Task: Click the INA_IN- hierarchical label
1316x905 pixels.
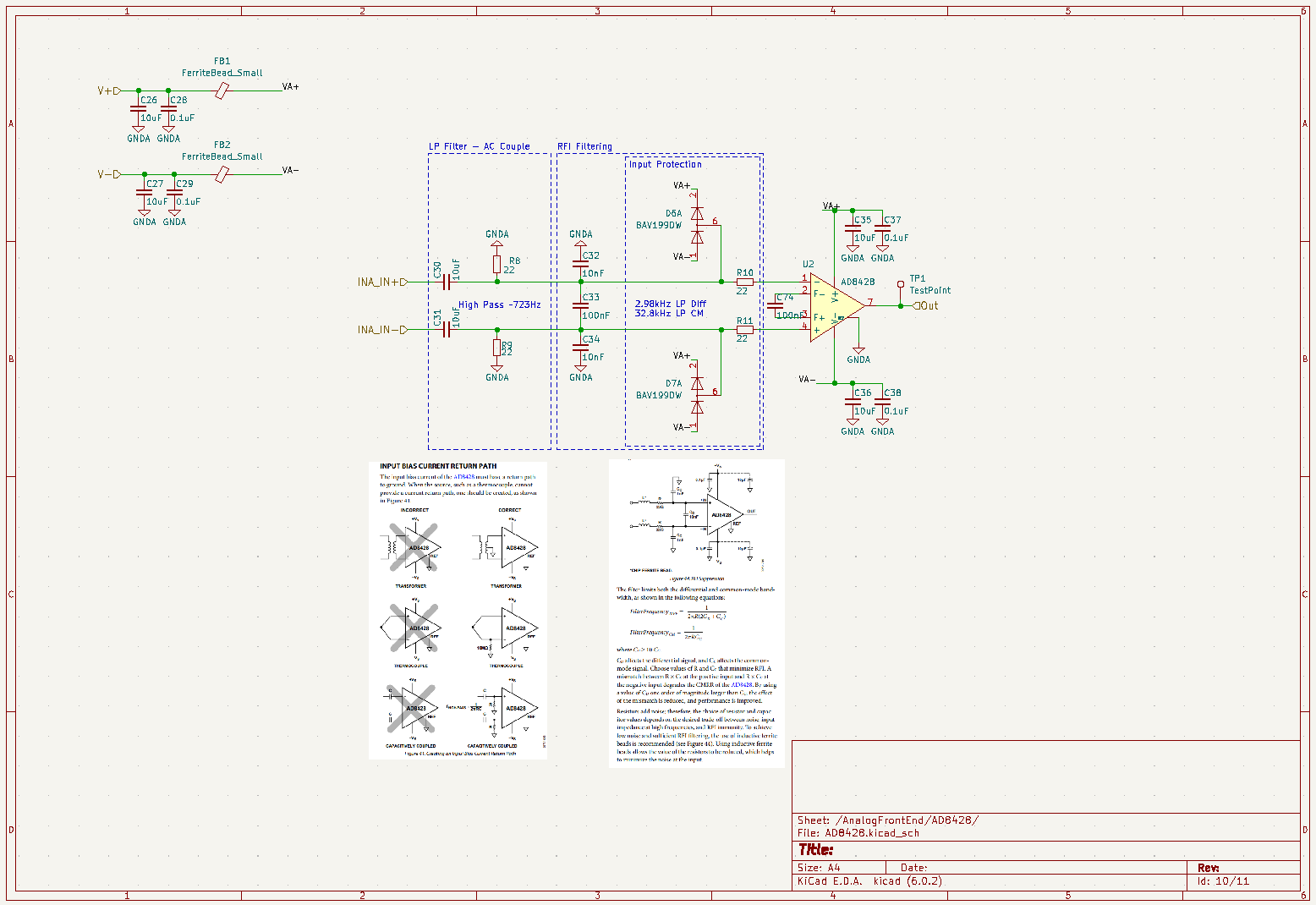Action: point(381,330)
